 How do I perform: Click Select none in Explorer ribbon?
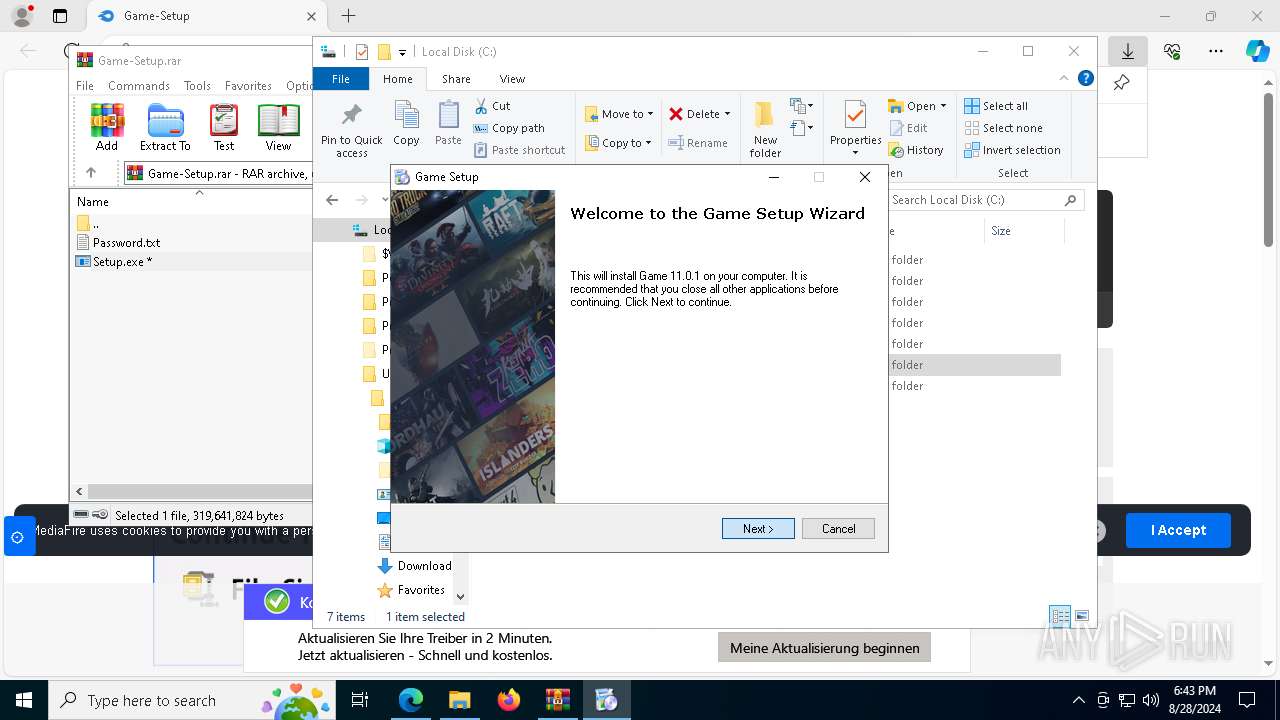tap(1003, 128)
